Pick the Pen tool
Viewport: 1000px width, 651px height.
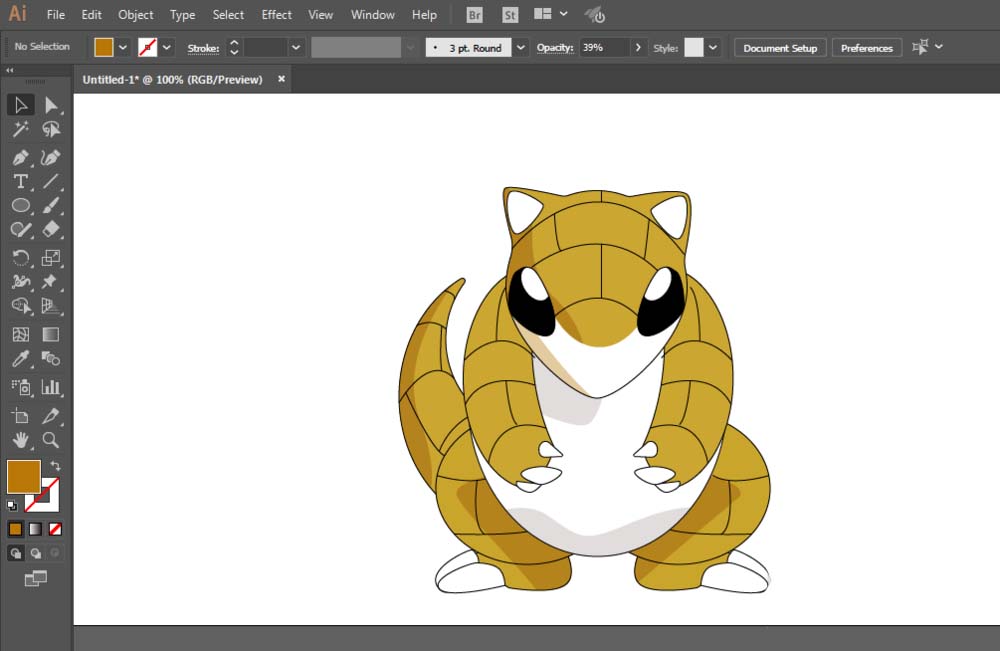point(20,157)
